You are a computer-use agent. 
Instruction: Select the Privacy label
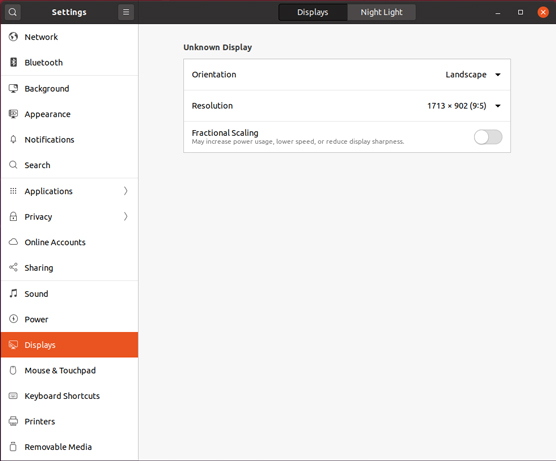point(38,217)
